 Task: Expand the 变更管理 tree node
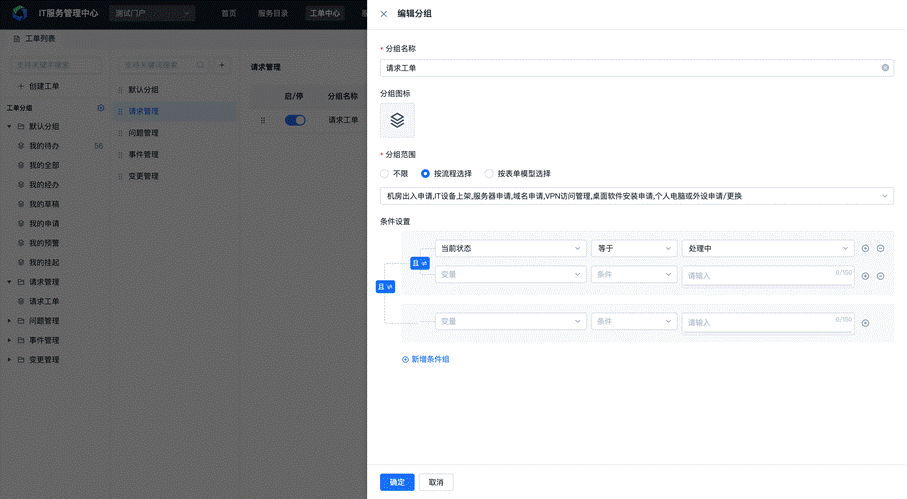[x=9, y=360]
